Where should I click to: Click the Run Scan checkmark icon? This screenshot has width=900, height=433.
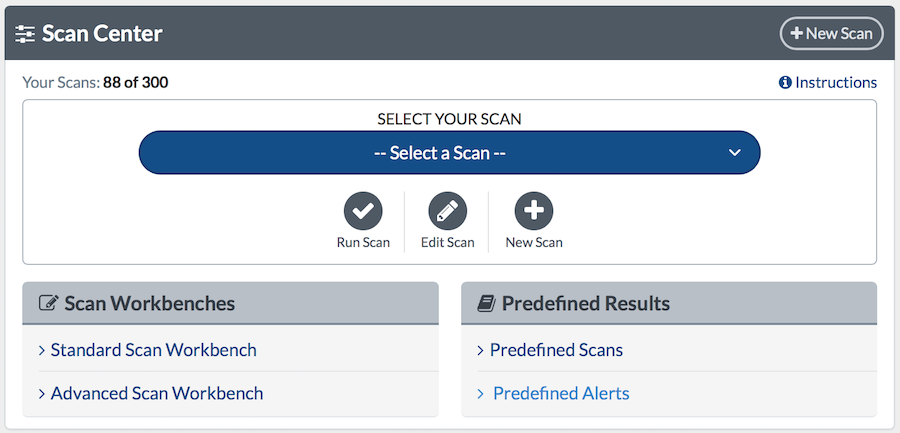(x=363, y=211)
